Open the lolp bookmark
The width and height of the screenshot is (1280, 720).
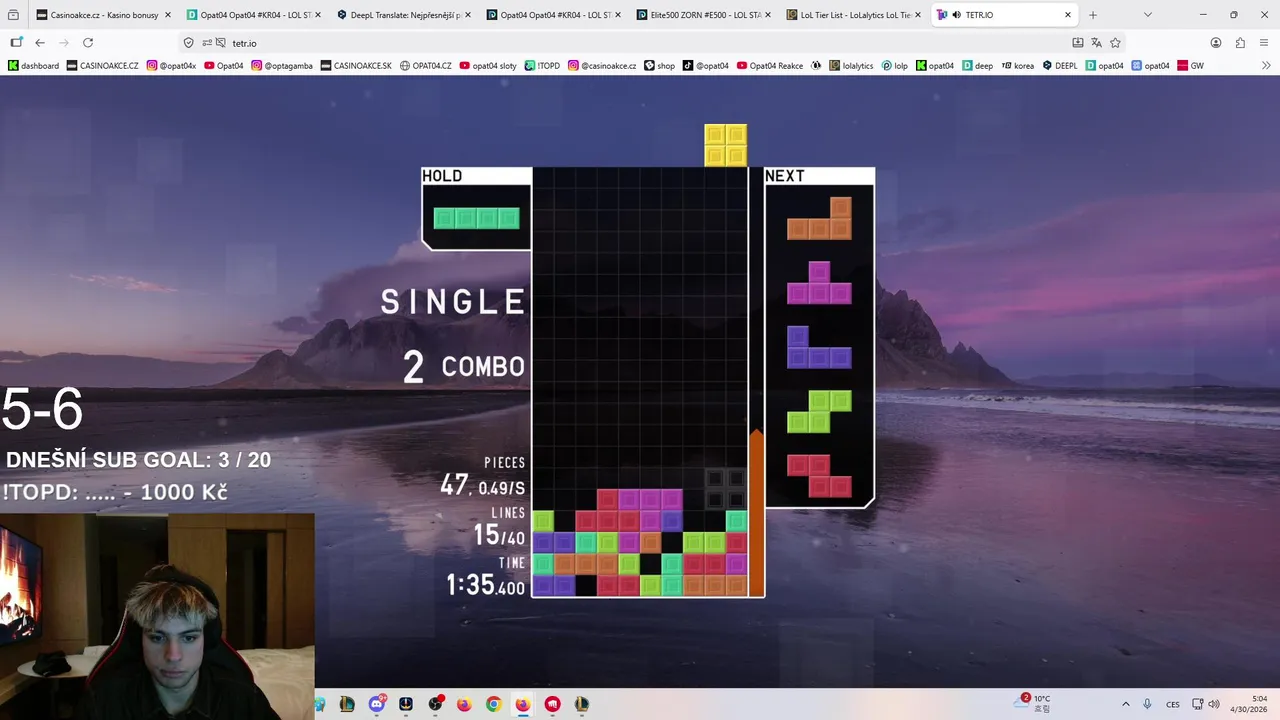tap(894, 66)
